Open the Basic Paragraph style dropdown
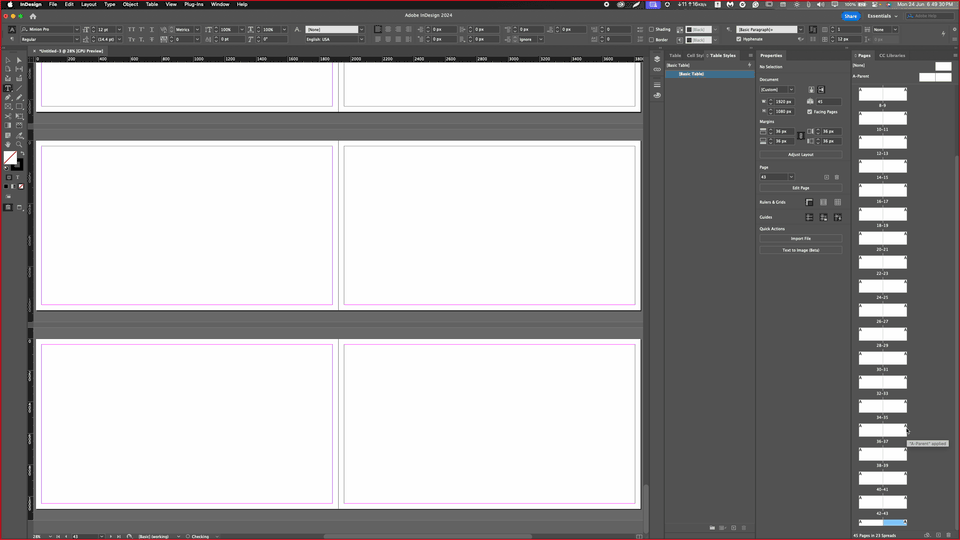960x540 pixels. (x=800, y=29)
